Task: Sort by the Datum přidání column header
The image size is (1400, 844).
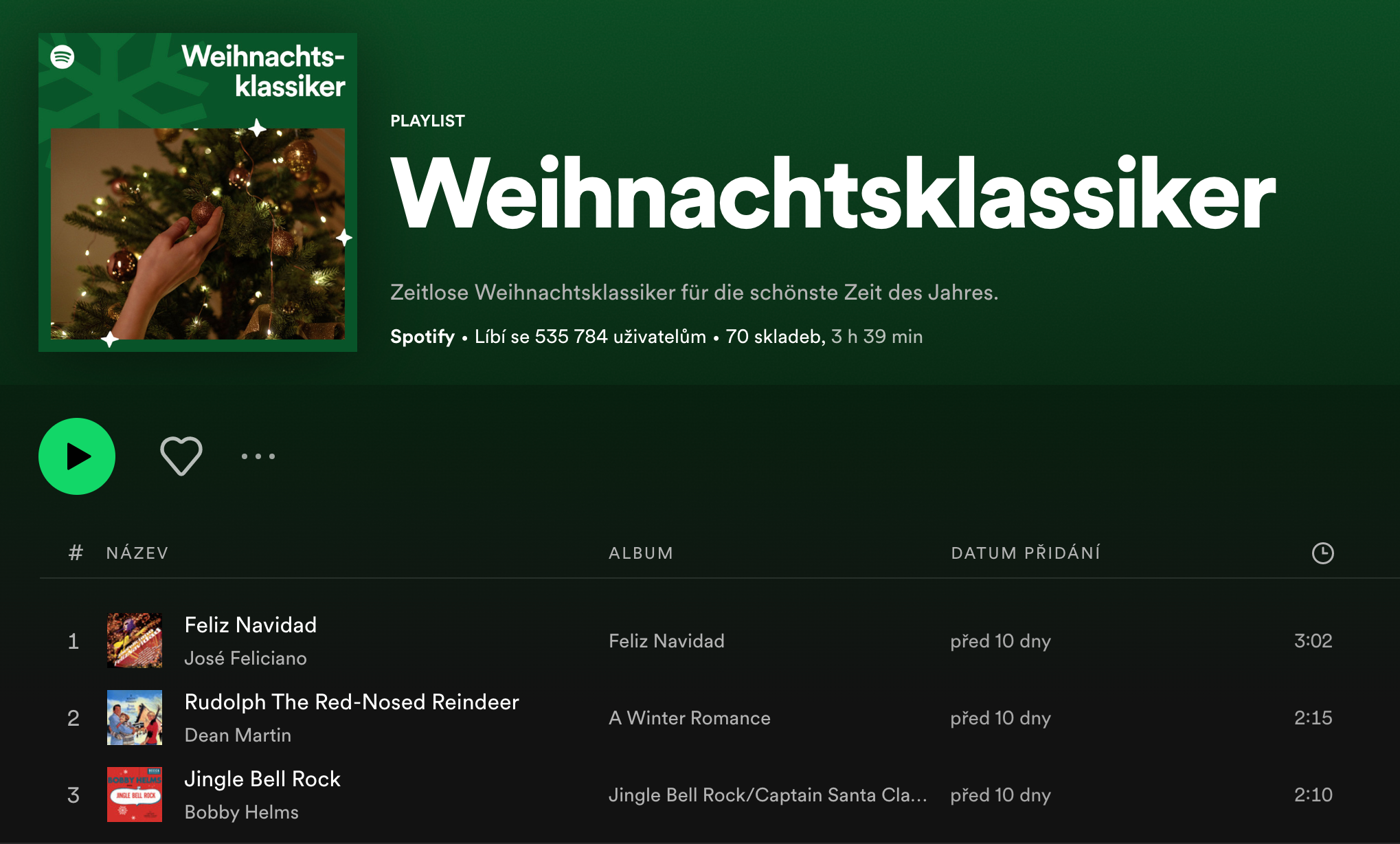Action: point(1026,553)
